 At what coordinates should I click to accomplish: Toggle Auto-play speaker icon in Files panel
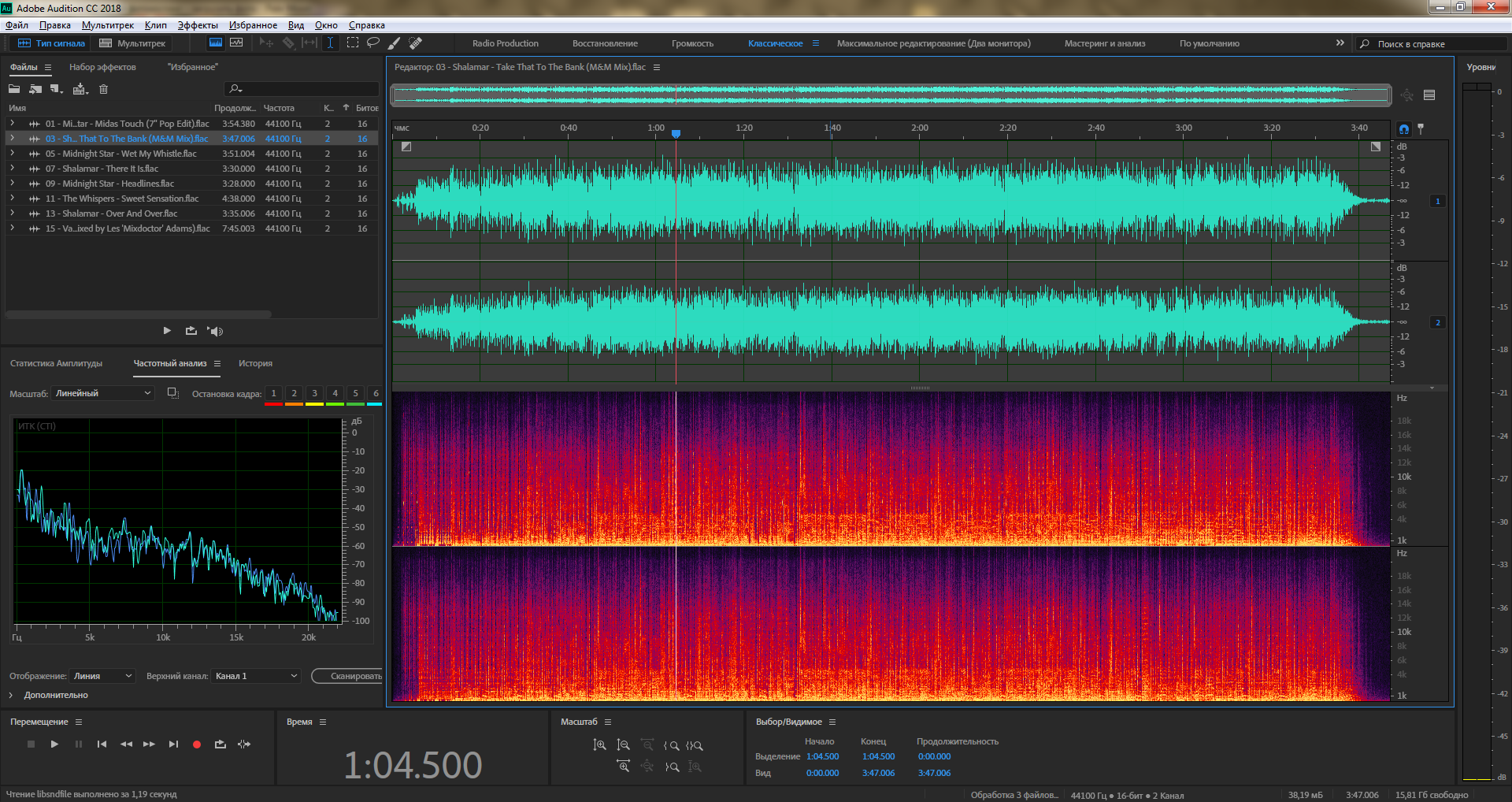point(215,331)
